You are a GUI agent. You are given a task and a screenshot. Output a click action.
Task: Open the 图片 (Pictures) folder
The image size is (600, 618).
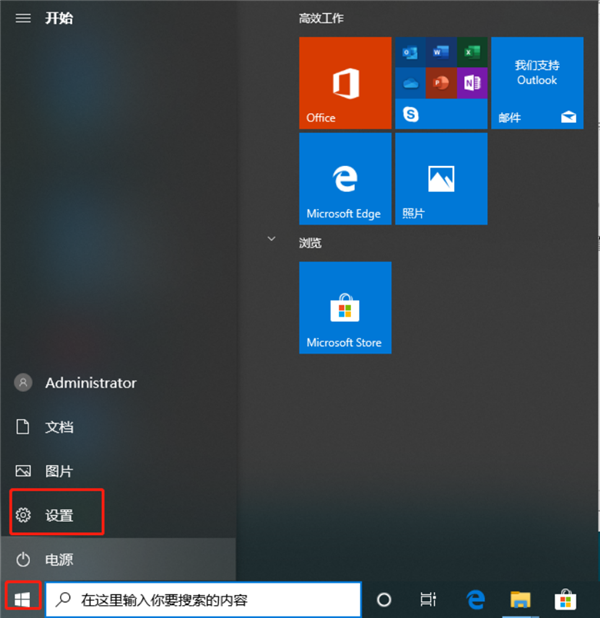click(x=59, y=471)
